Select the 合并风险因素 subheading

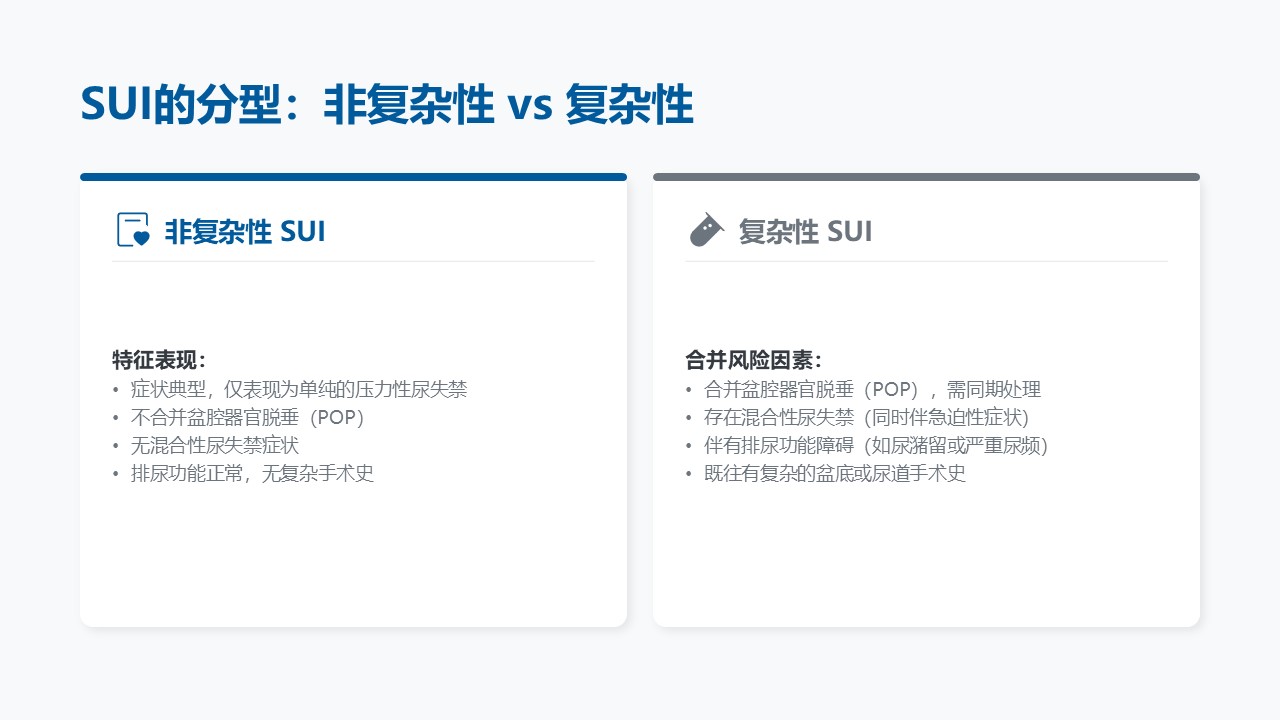point(753,360)
